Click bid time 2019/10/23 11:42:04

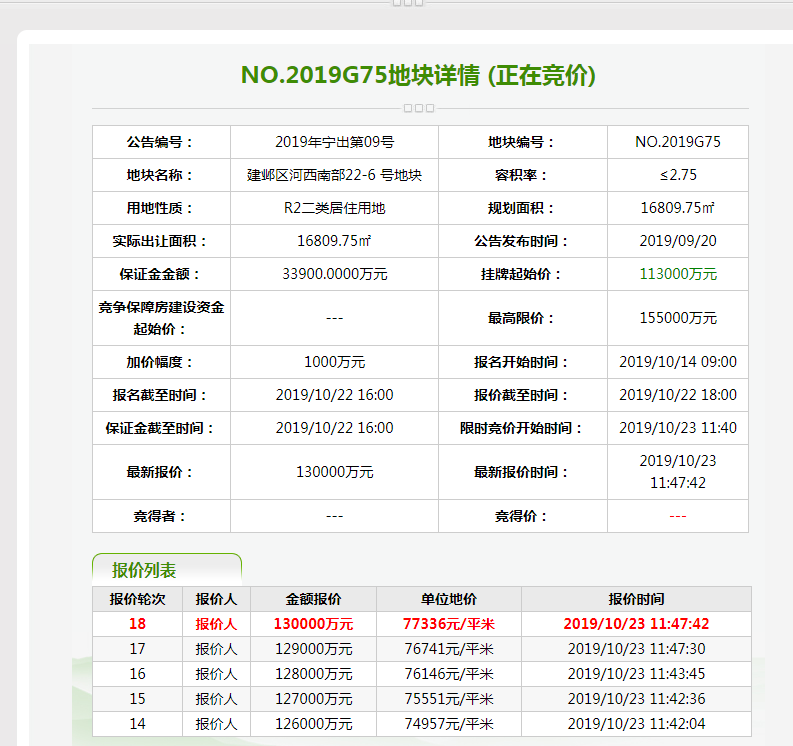click(636, 724)
